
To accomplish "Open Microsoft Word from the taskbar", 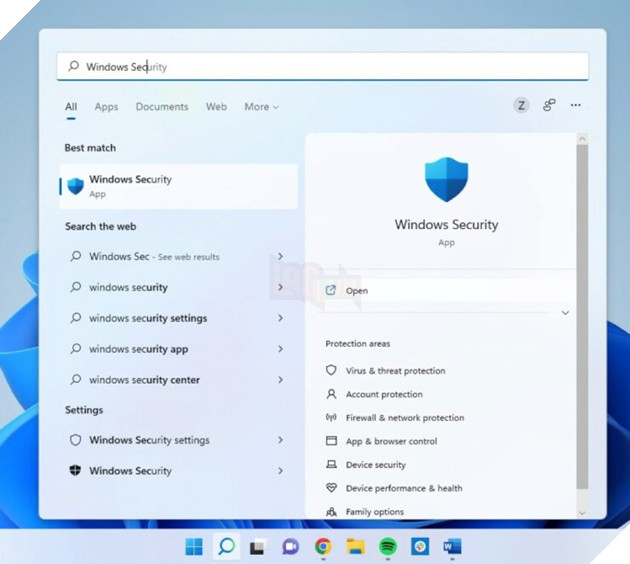I will tap(452, 547).
